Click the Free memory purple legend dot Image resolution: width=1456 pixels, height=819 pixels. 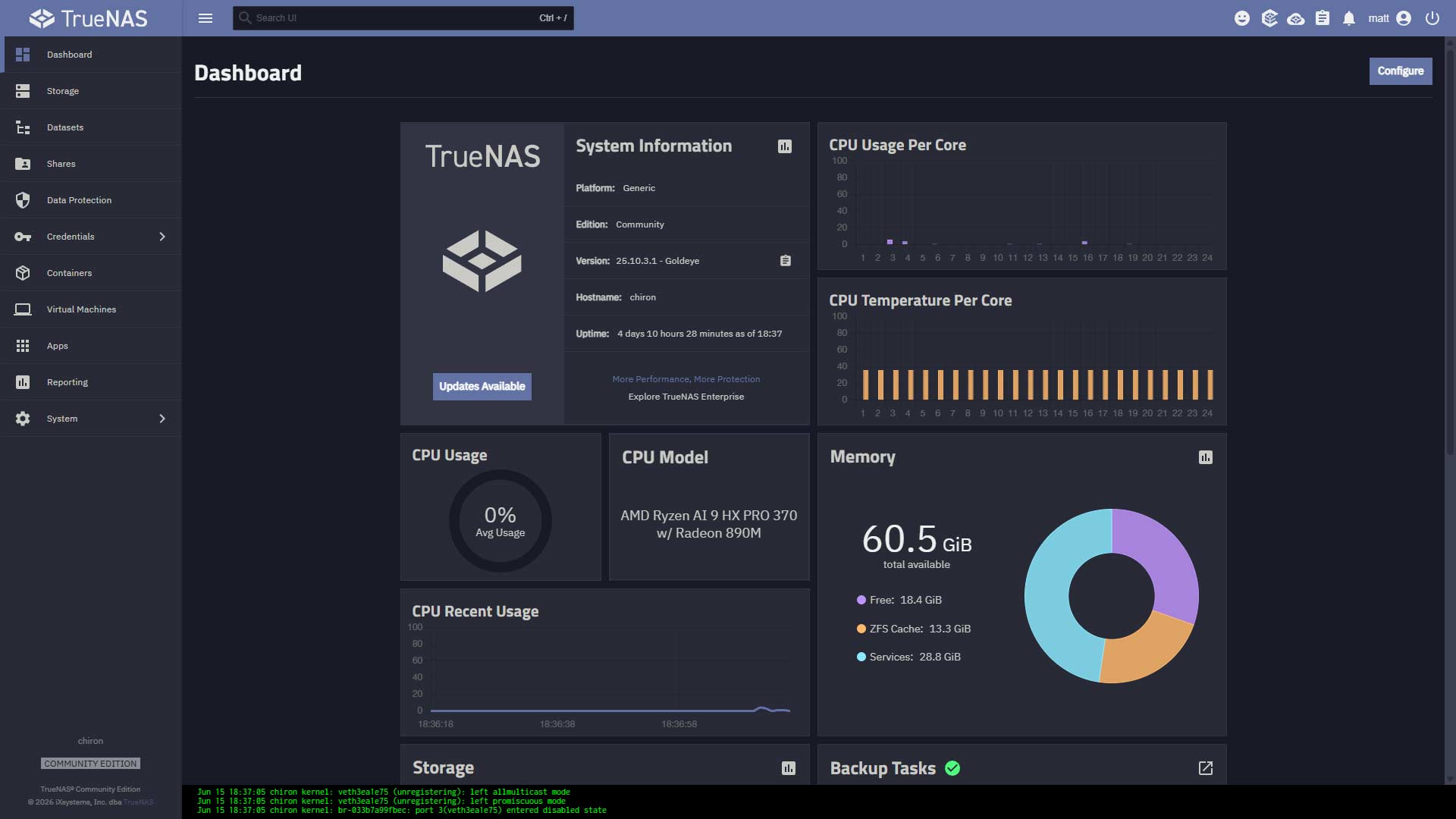point(861,600)
